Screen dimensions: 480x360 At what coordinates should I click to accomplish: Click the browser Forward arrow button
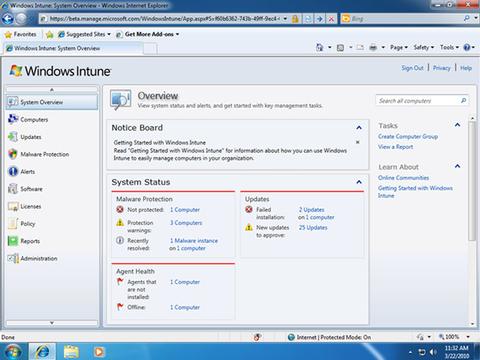21,19
